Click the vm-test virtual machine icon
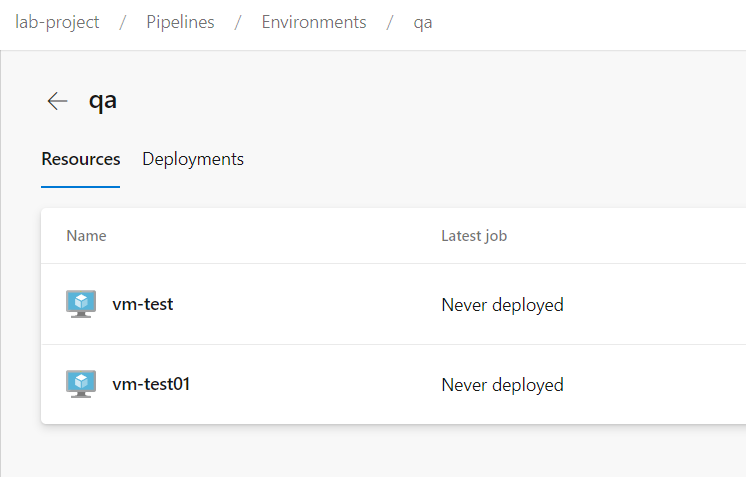 [x=81, y=304]
